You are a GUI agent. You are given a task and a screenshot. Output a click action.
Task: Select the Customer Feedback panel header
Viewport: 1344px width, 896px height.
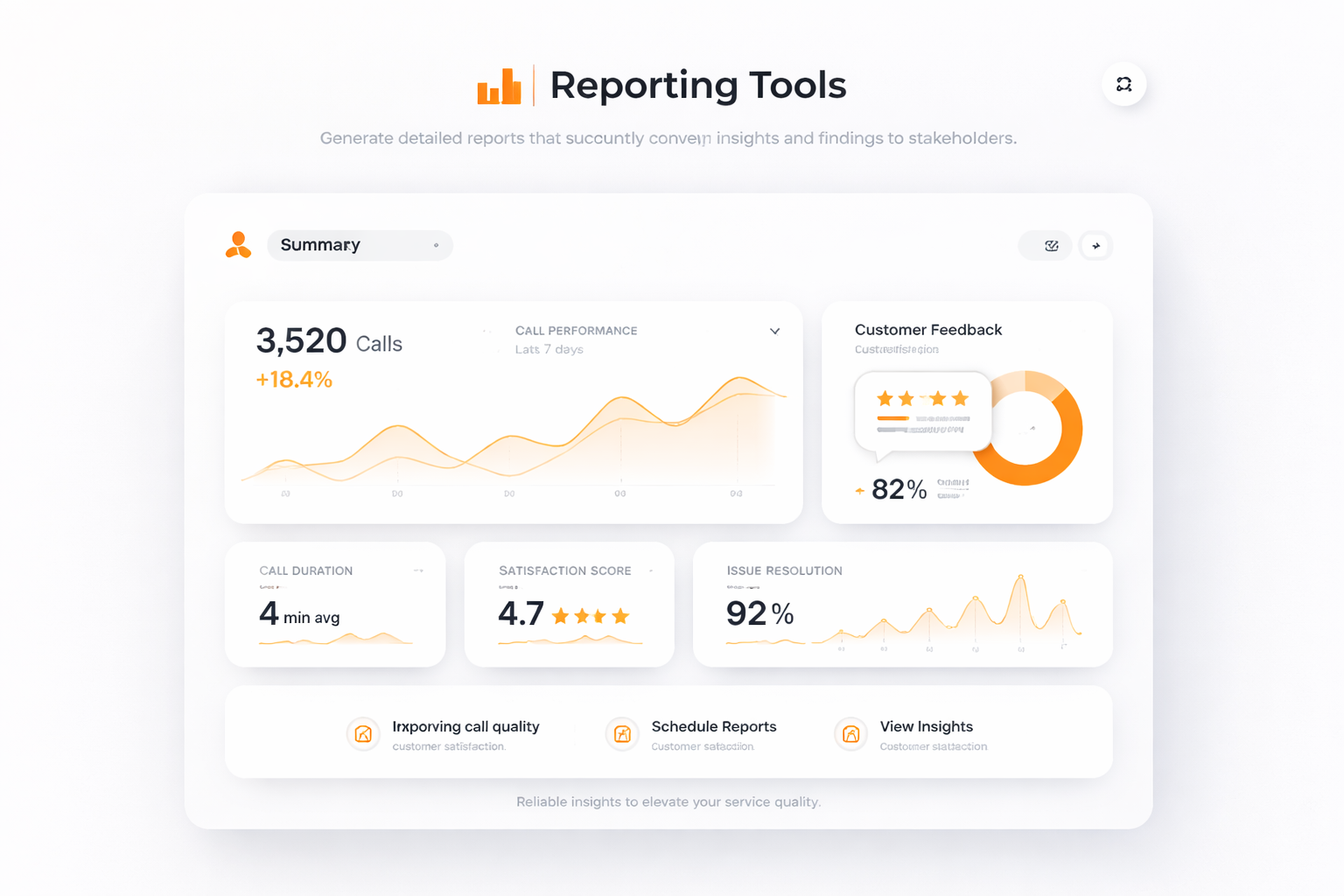click(x=927, y=330)
